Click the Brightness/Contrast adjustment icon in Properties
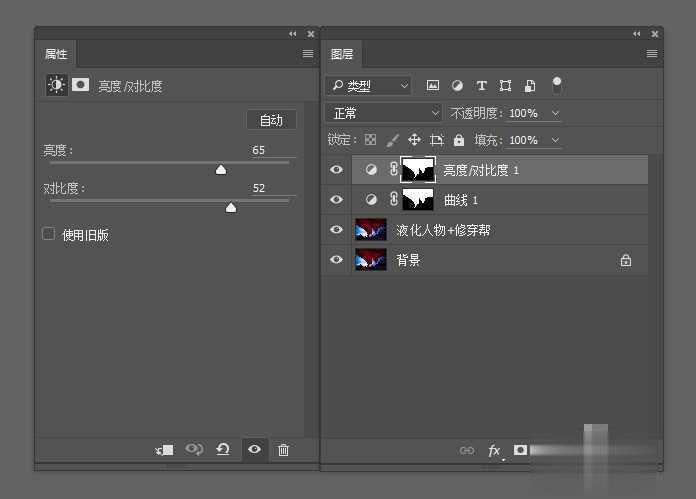This screenshot has width=696, height=499. pyautogui.click(x=56, y=84)
